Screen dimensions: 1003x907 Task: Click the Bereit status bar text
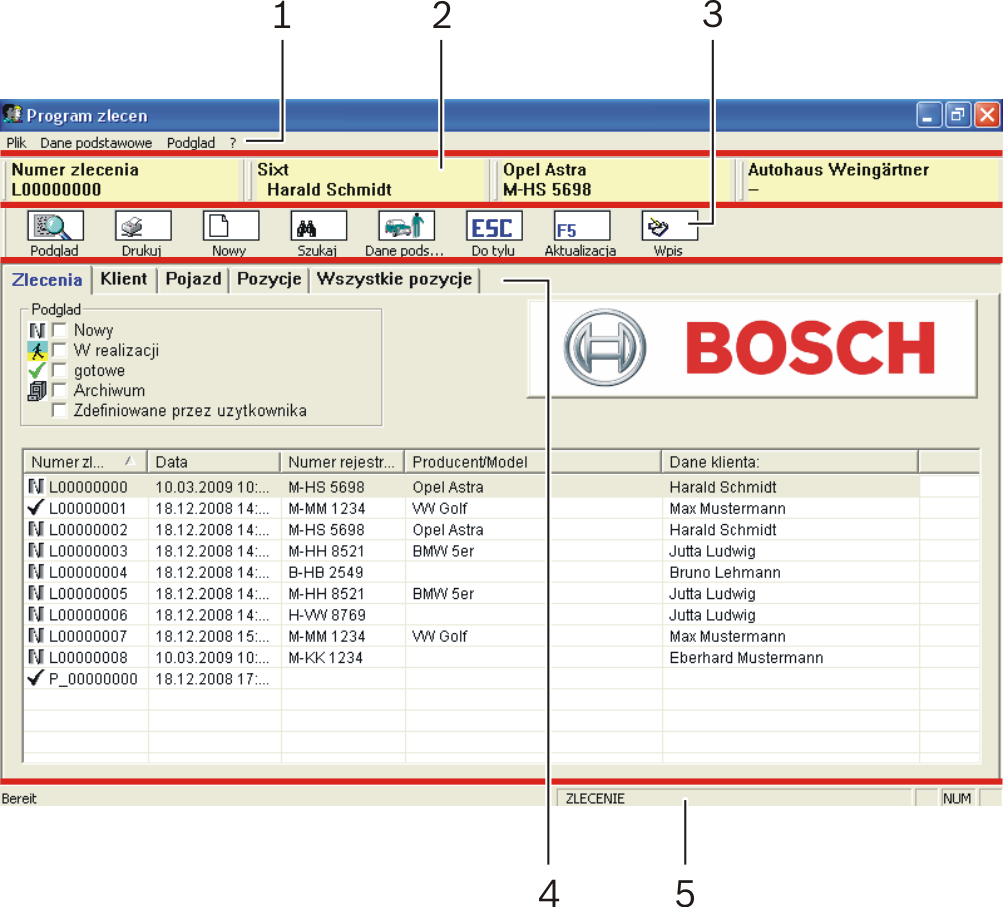pyautogui.click(x=19, y=798)
